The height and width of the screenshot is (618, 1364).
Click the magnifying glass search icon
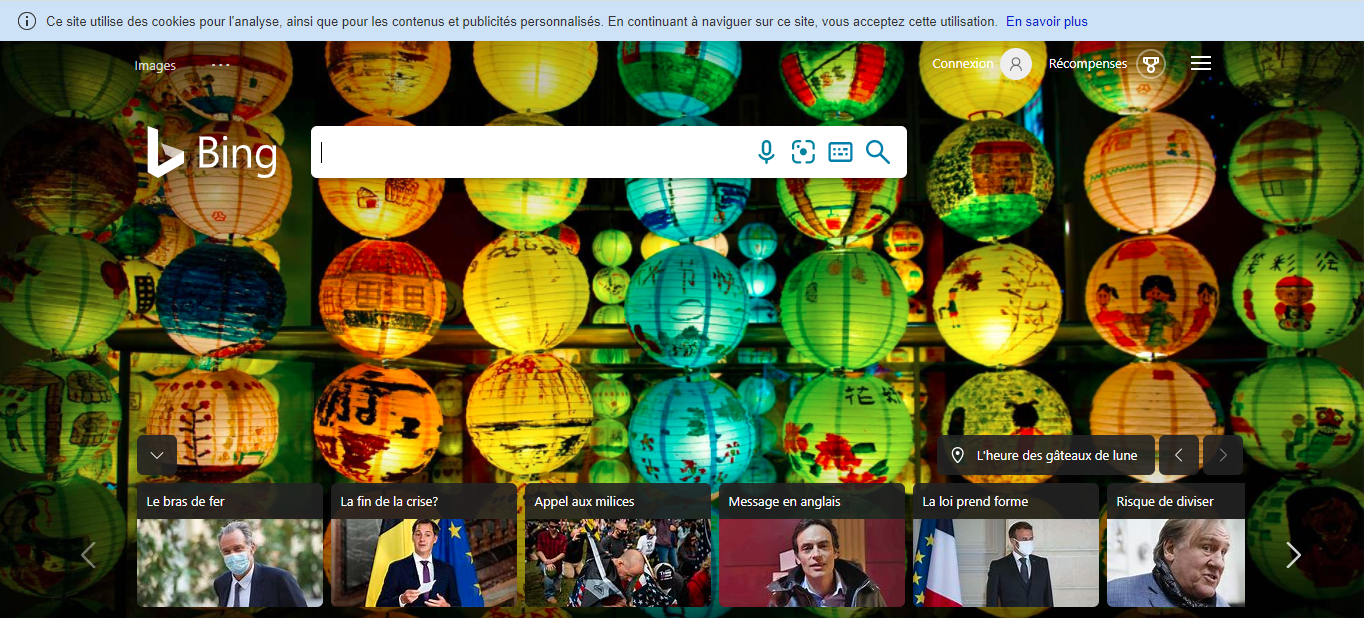point(877,152)
